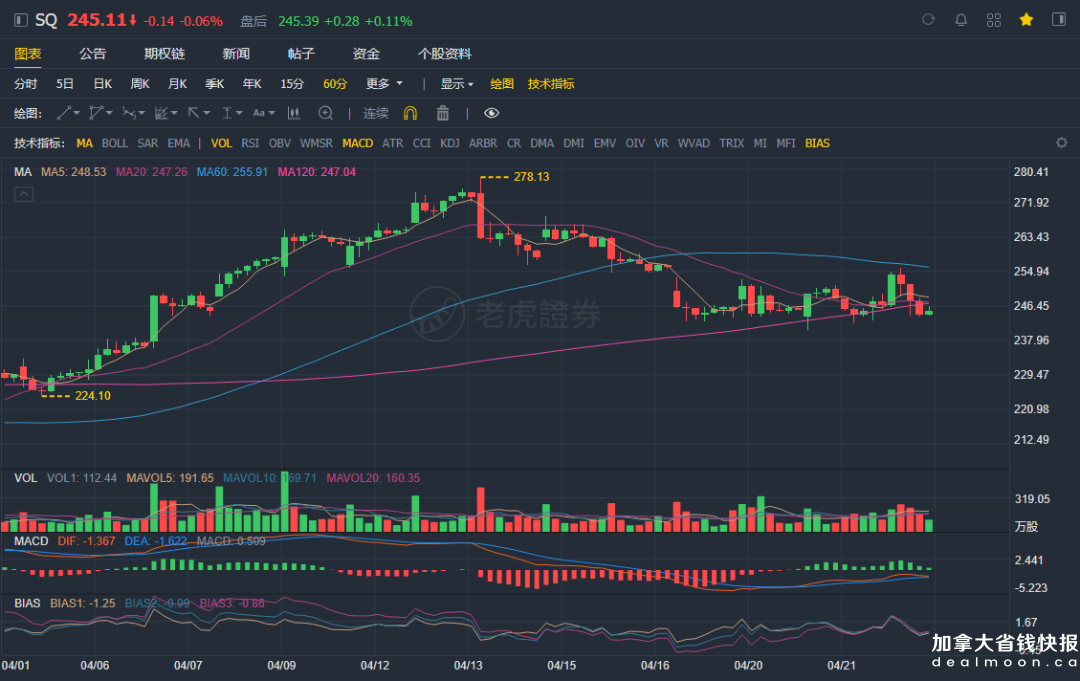
Task: Toggle drawing visibility with the eye icon
Action: [491, 113]
